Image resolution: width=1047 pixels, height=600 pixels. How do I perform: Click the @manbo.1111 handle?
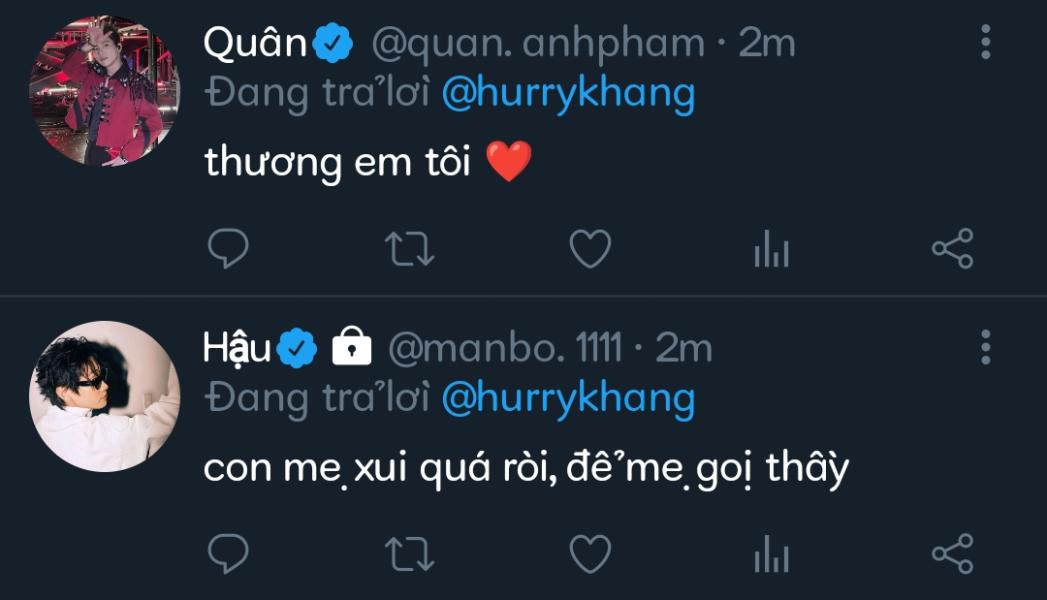506,348
